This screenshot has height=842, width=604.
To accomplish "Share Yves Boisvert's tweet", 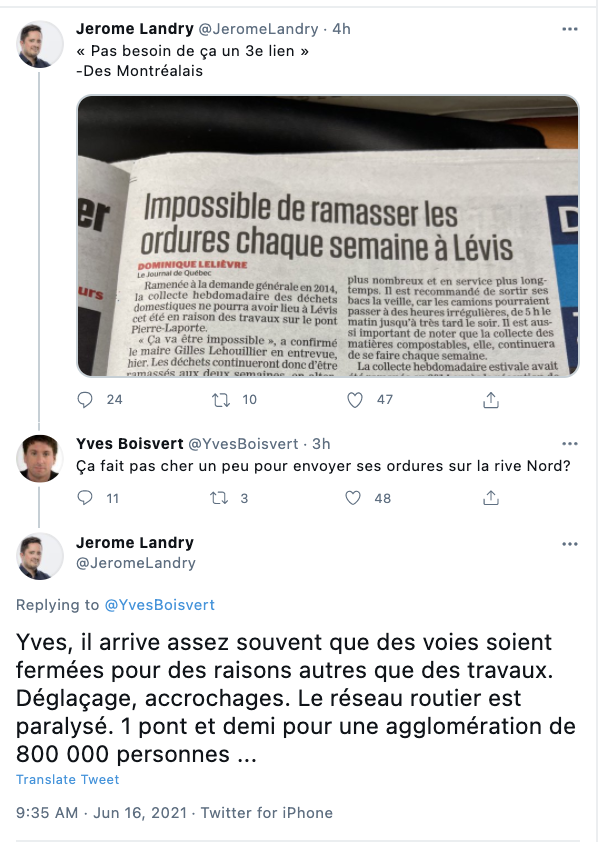I will [491, 498].
